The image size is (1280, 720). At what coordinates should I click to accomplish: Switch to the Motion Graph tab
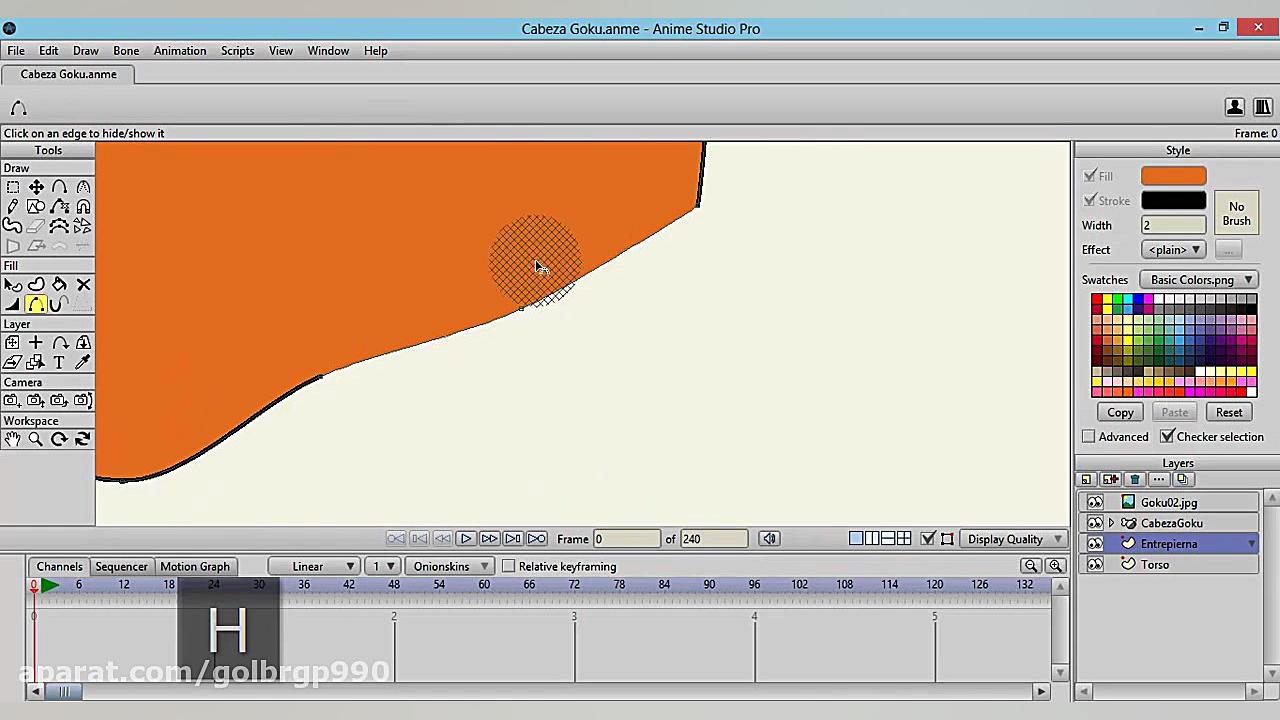click(x=194, y=566)
